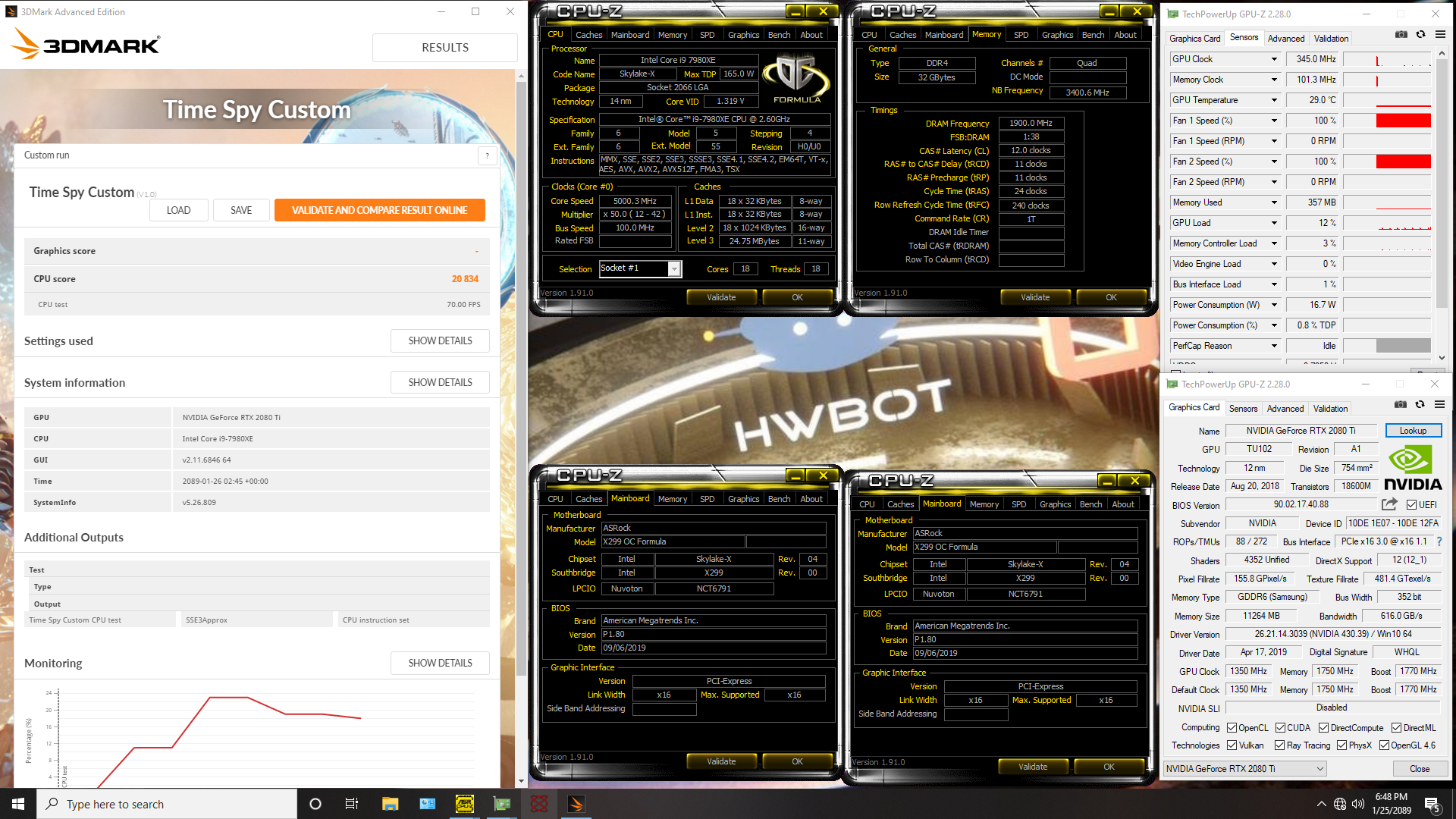Switch to Caches tab in CPU-Z Processor window

pos(588,35)
